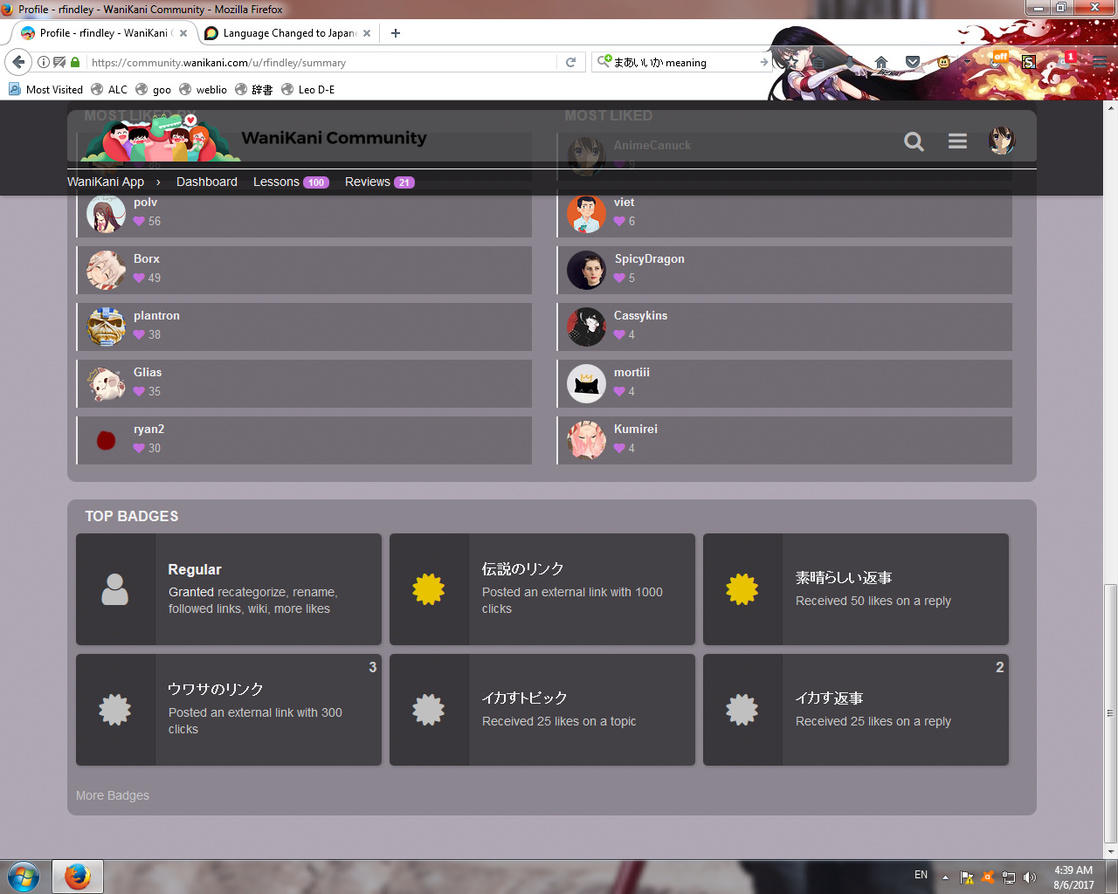
Task: Switch to 'Language Changed to Japan' tab
Action: click(x=288, y=33)
